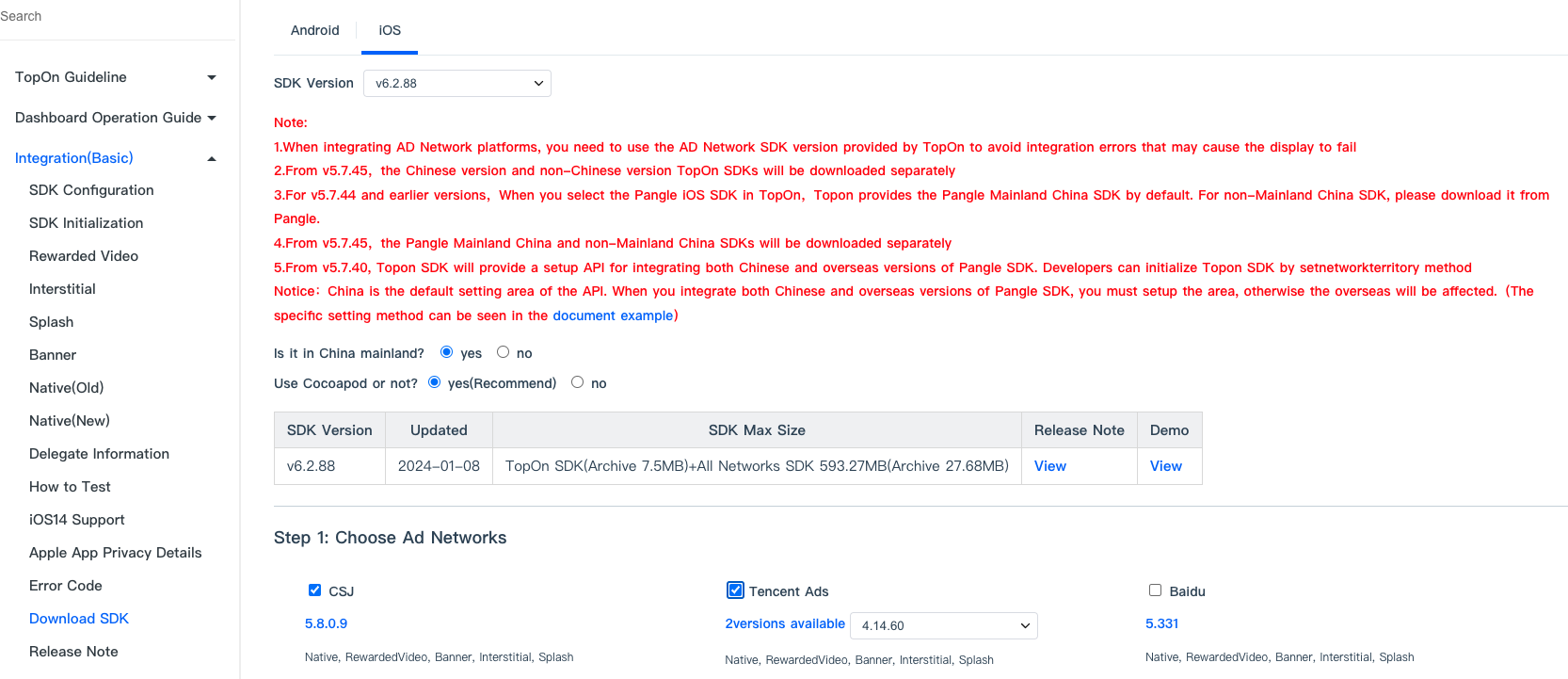Switch to the Android tab
Viewport: 1568px width, 679px height.
pos(314,30)
